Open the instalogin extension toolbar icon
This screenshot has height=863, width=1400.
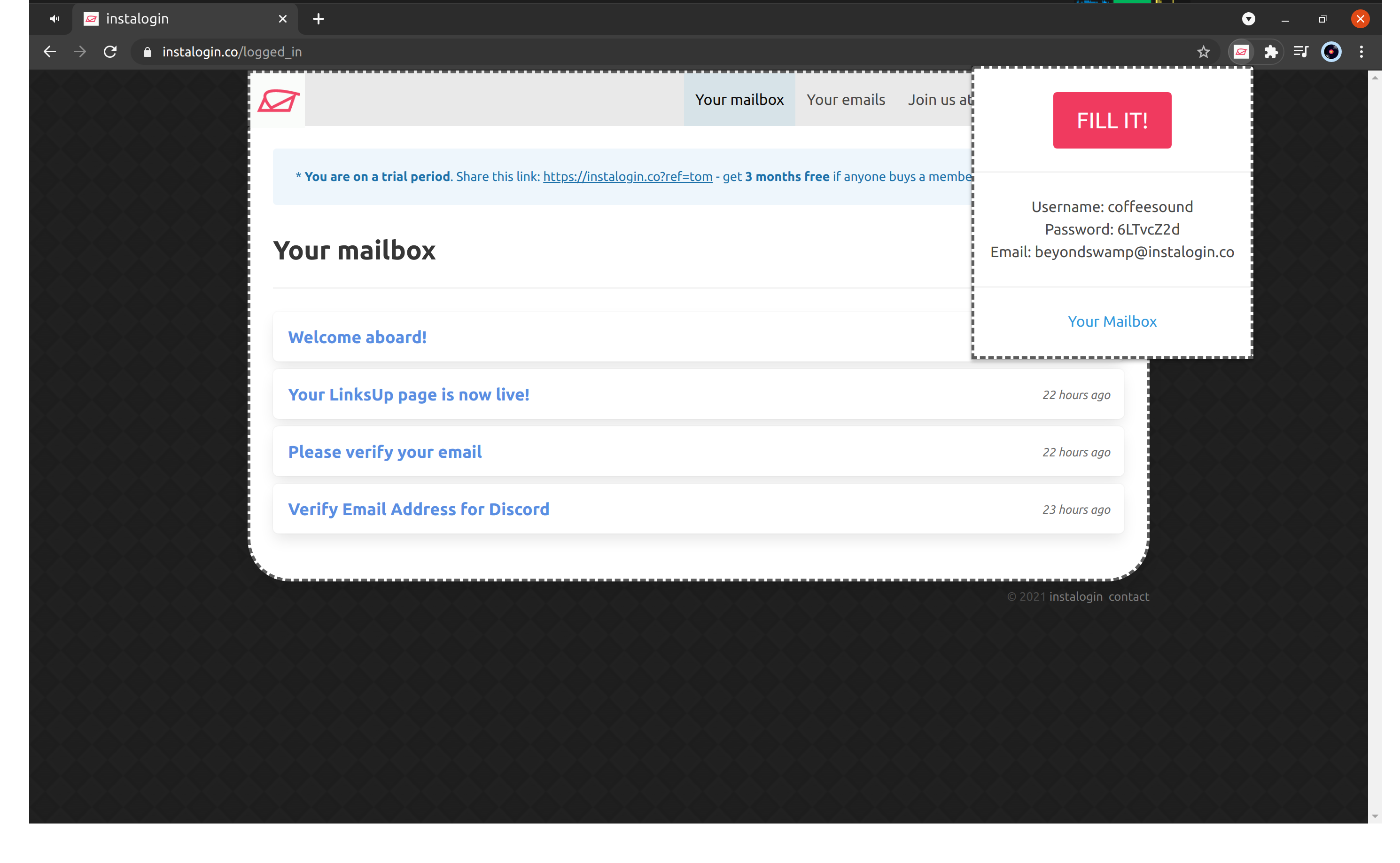pos(1241,52)
